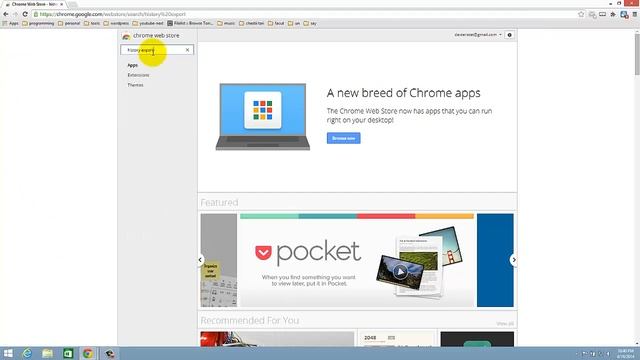Show next featured item with right arrow
This screenshot has width=640, height=360.
514,260
